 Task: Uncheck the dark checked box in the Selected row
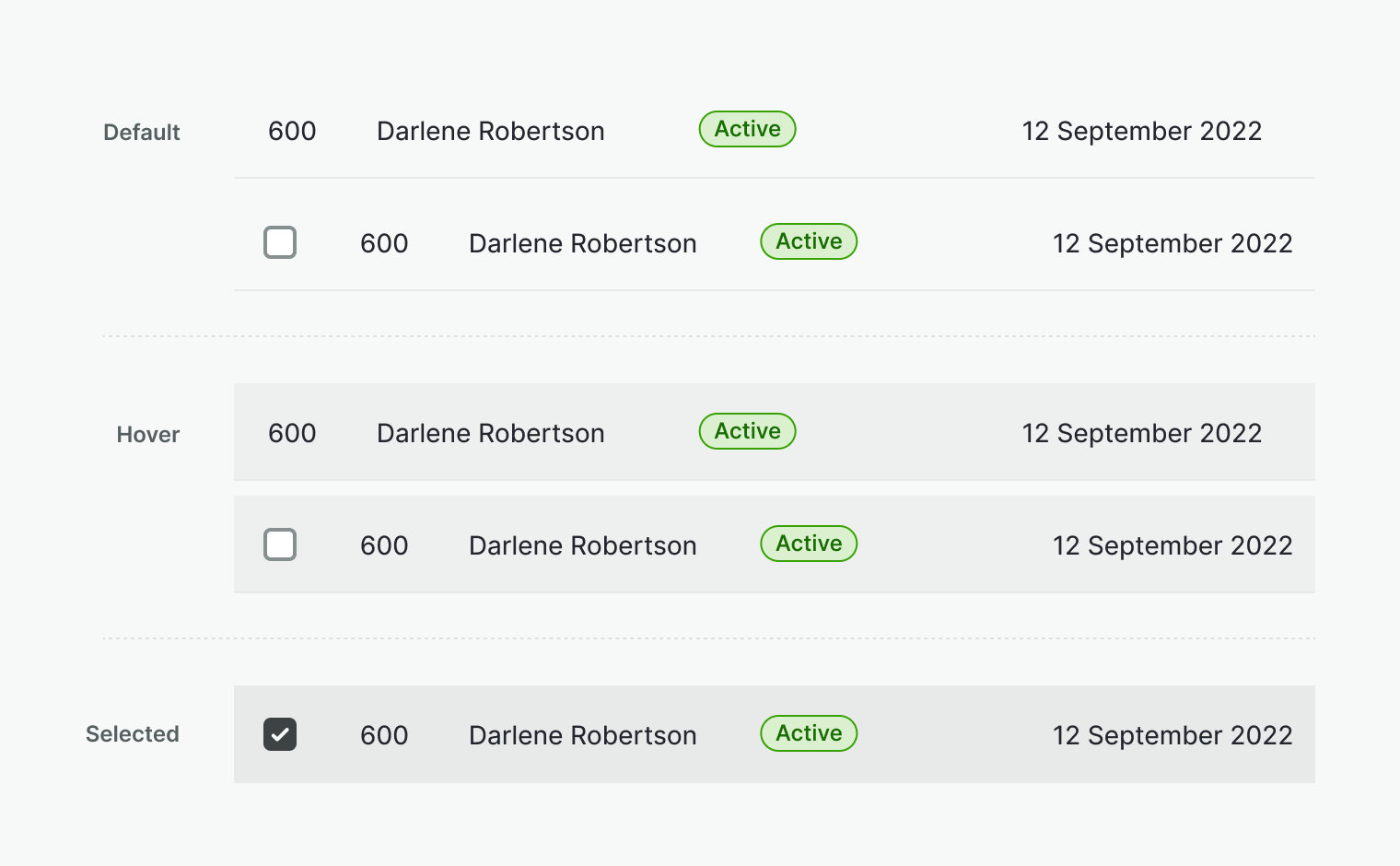280,734
